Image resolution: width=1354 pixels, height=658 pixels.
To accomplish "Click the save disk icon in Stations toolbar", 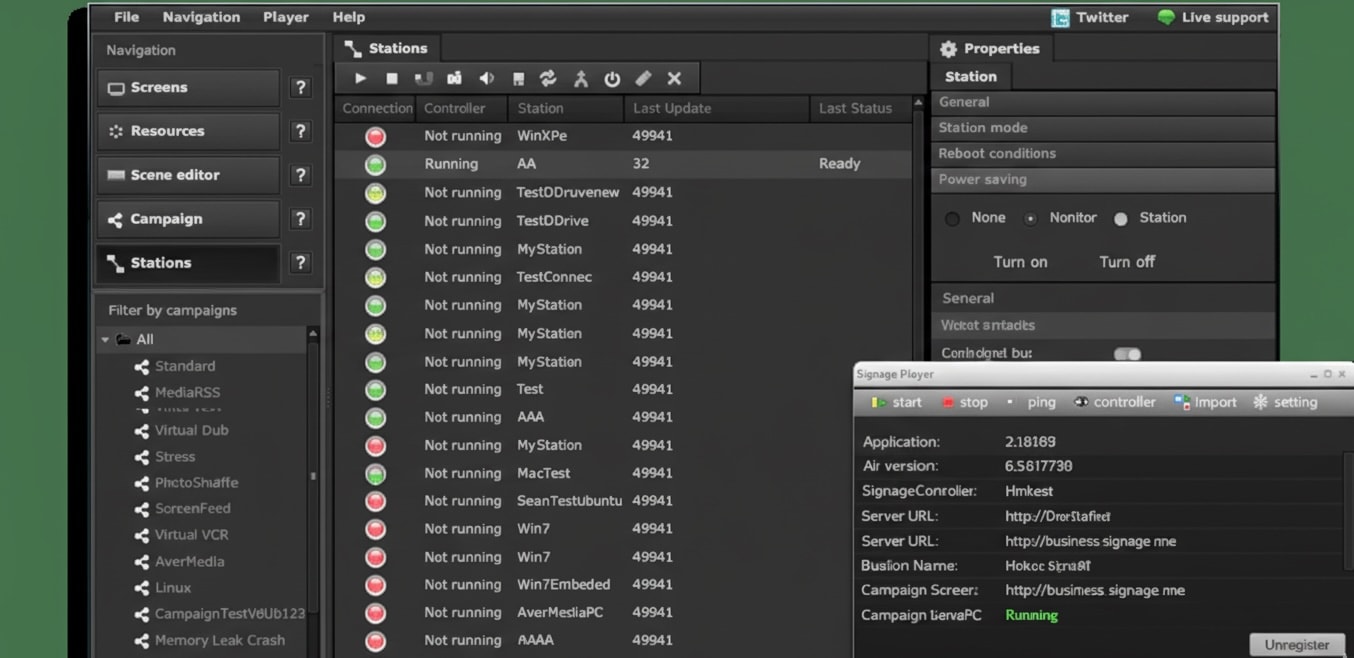I will point(518,78).
